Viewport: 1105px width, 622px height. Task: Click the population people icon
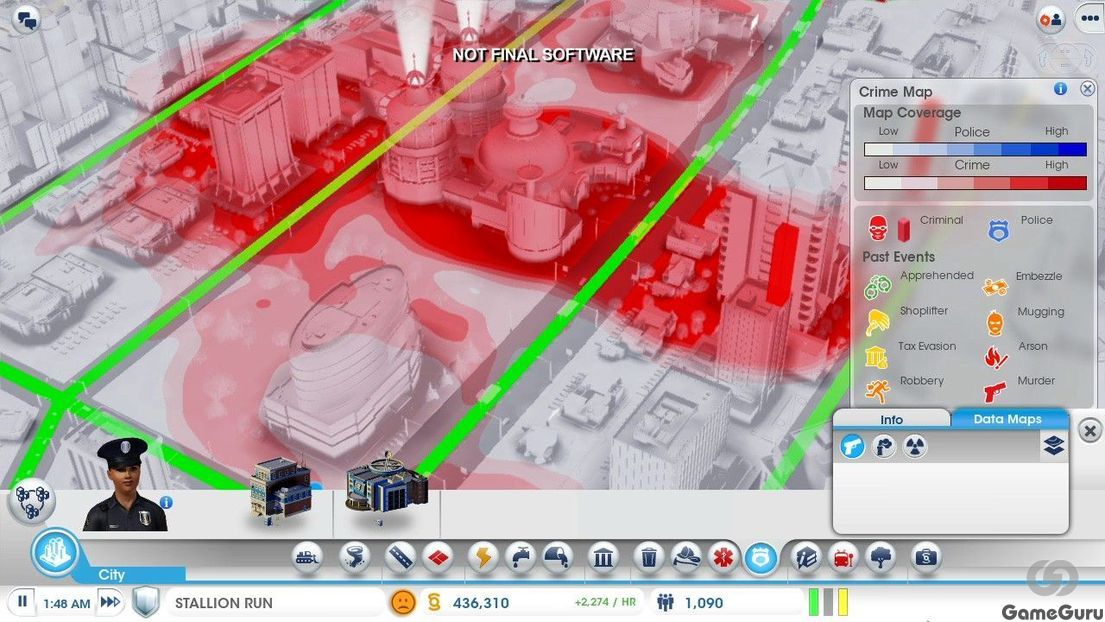click(665, 602)
